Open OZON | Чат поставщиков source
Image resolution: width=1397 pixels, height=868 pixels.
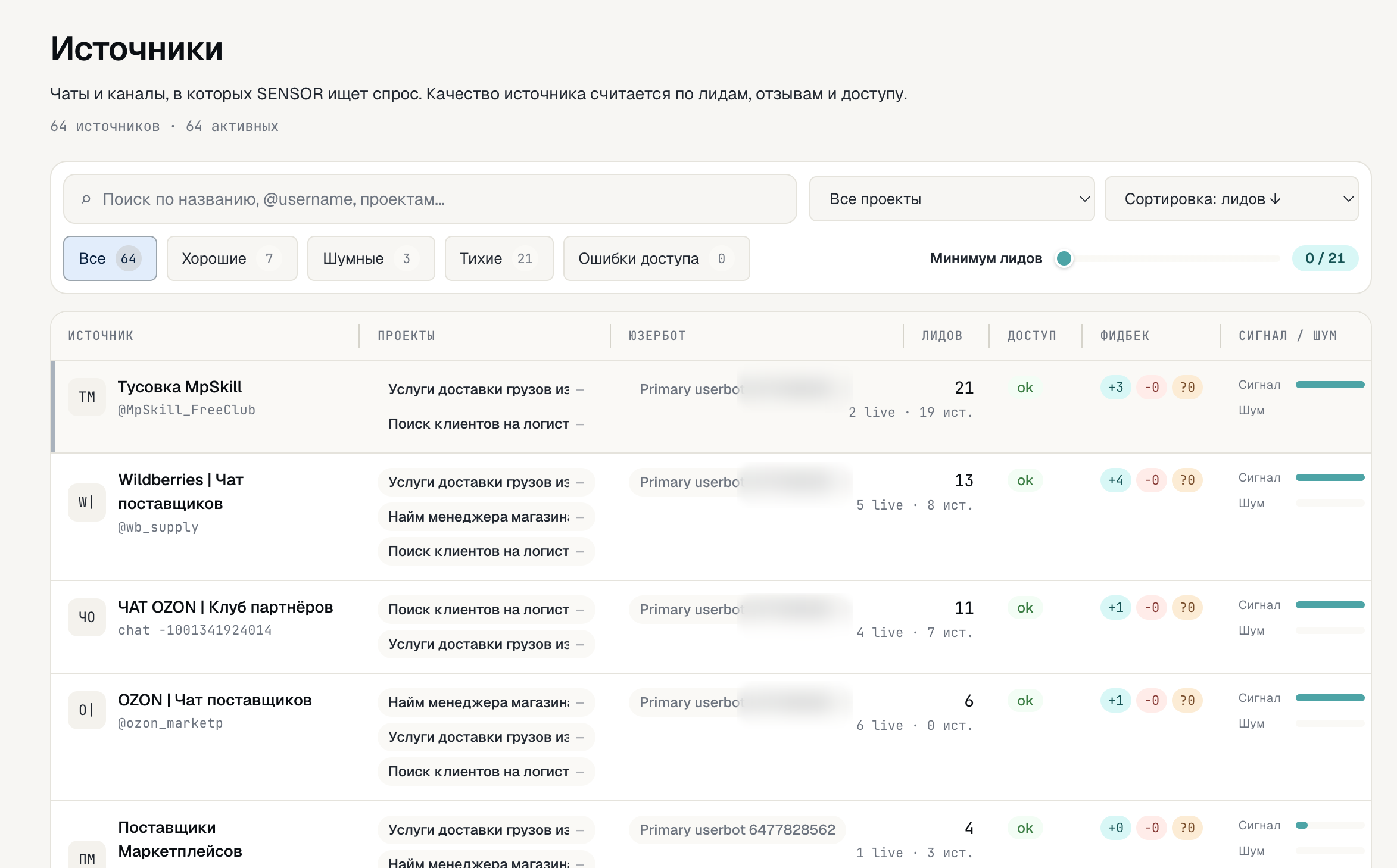[x=215, y=700]
